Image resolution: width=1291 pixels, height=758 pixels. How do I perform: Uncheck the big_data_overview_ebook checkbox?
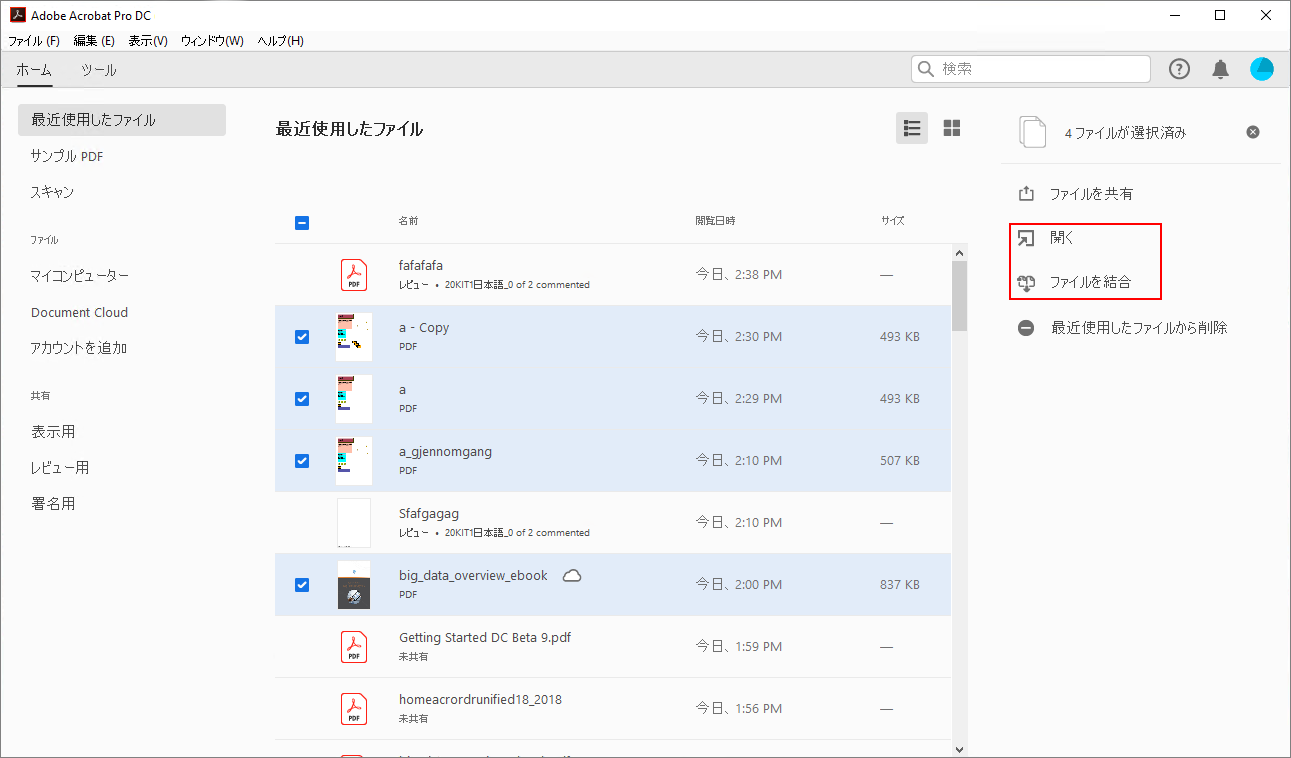pyautogui.click(x=302, y=585)
